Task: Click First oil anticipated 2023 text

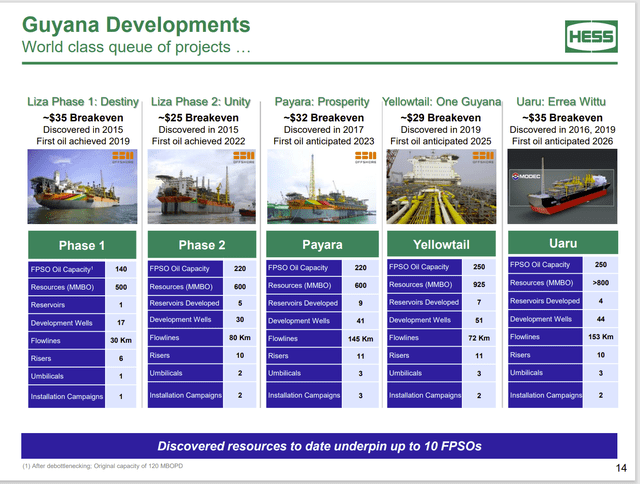Action: point(324,141)
